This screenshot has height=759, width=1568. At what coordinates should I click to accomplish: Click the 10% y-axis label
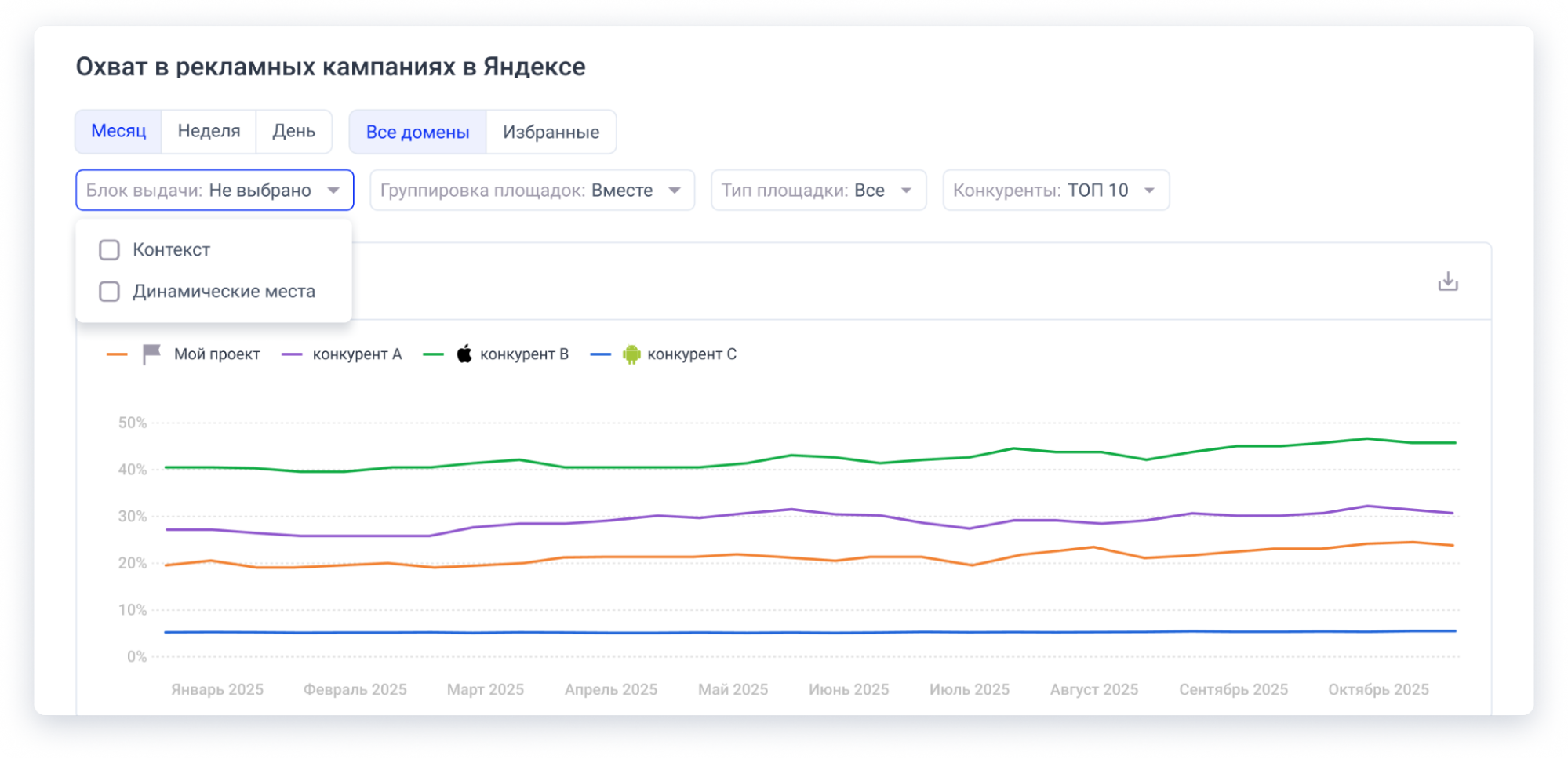click(x=133, y=610)
